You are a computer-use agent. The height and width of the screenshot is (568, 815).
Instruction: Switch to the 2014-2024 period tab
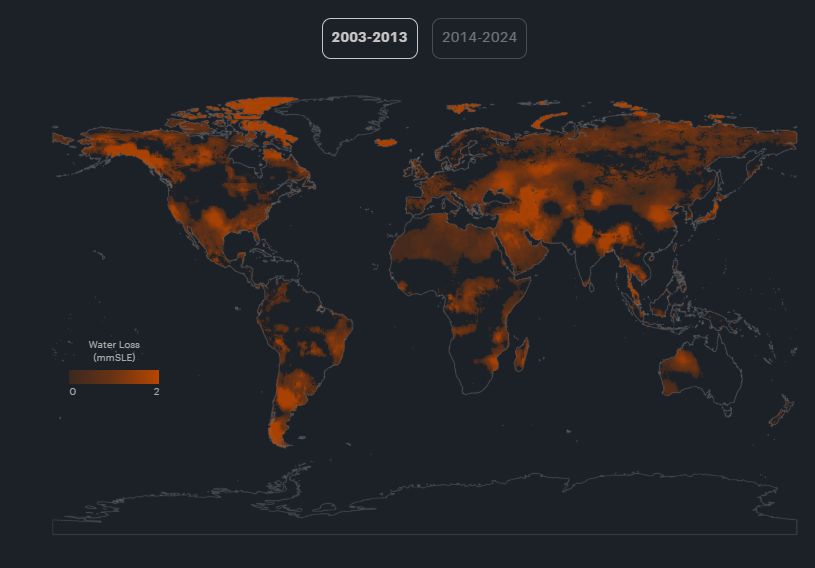(479, 38)
